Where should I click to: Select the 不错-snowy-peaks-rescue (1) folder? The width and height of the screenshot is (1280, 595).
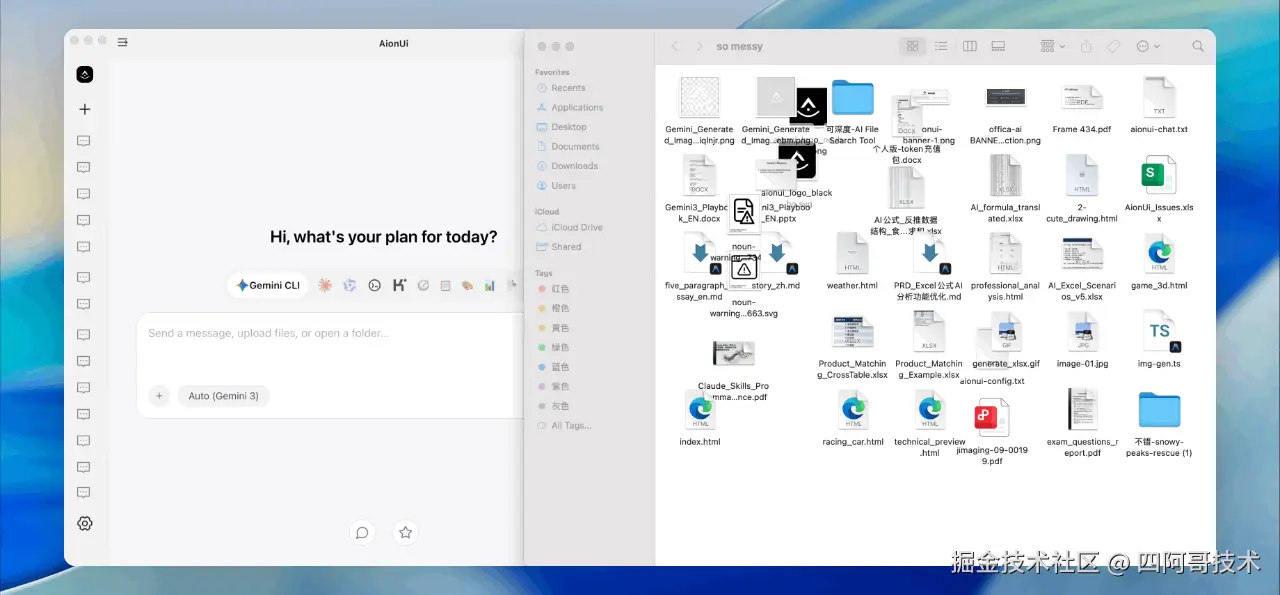point(1159,409)
